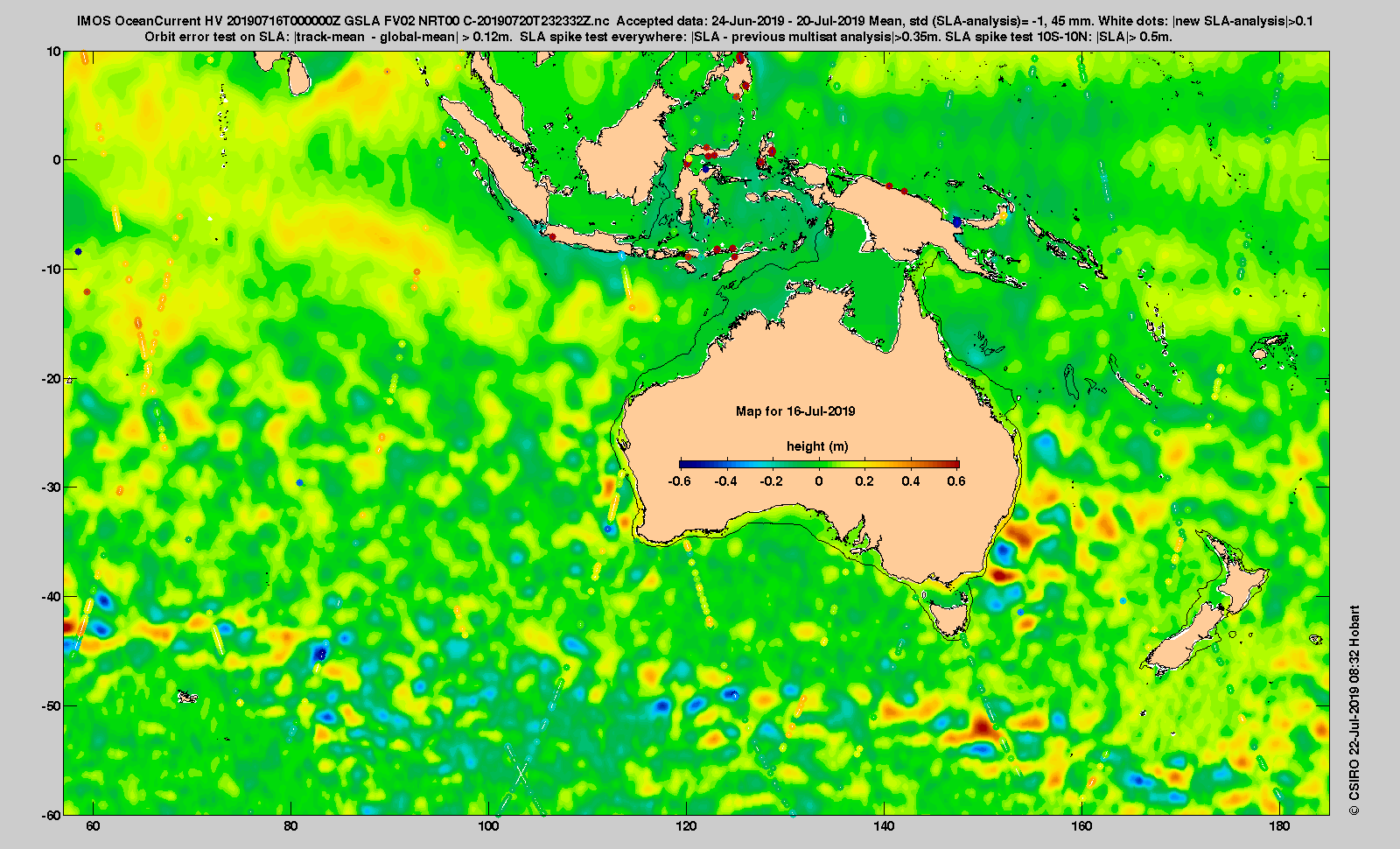The height and width of the screenshot is (849, 1400).
Task: Click the CSIRO copyright timestamp text
Action: point(1354,711)
